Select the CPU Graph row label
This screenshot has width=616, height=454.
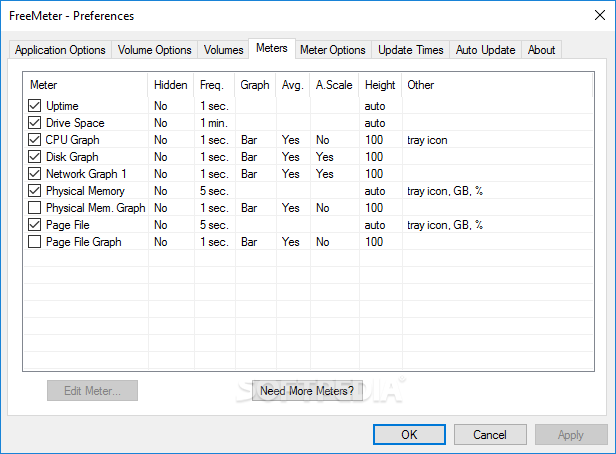[x=73, y=140]
